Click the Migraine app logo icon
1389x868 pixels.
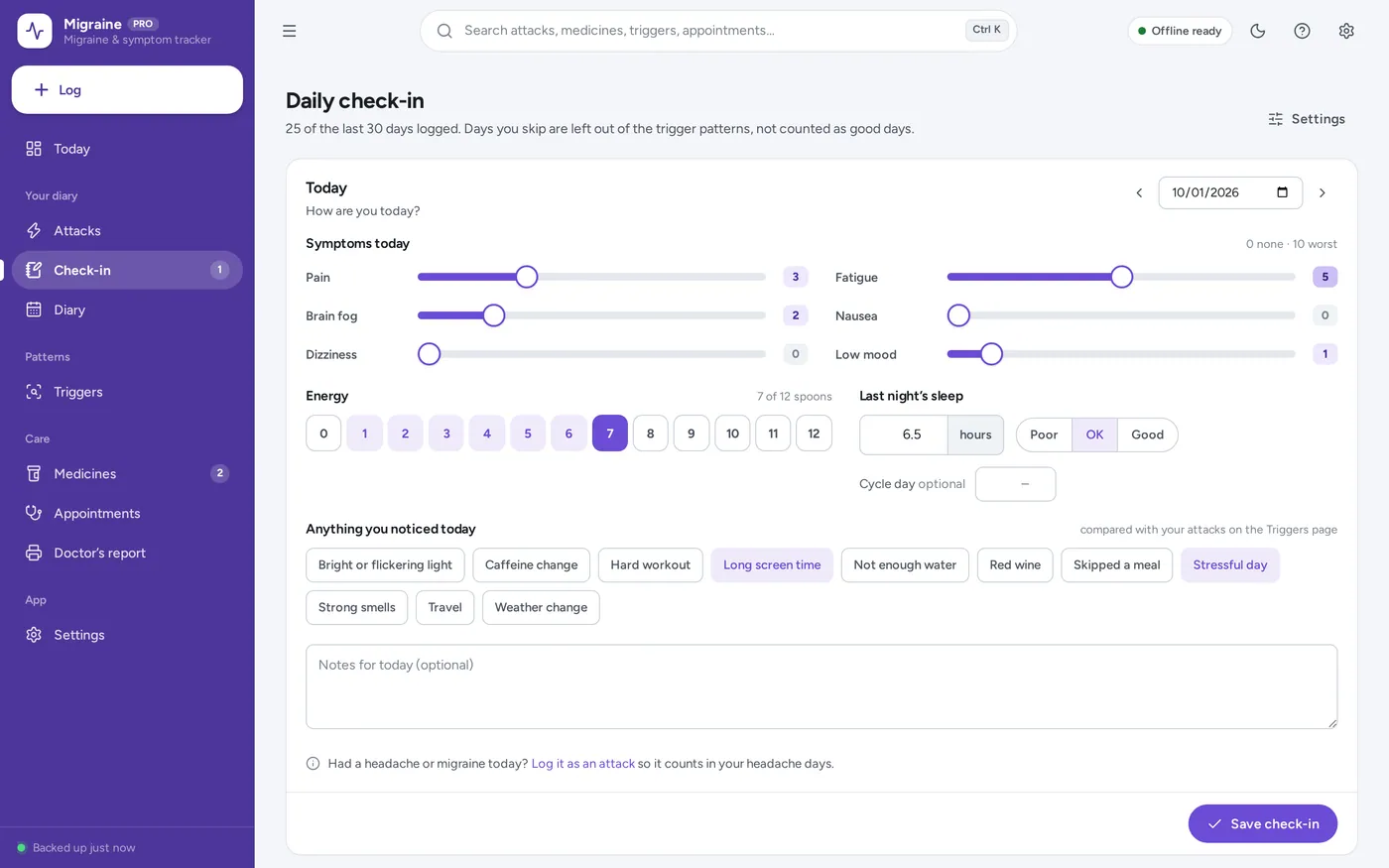point(35,31)
